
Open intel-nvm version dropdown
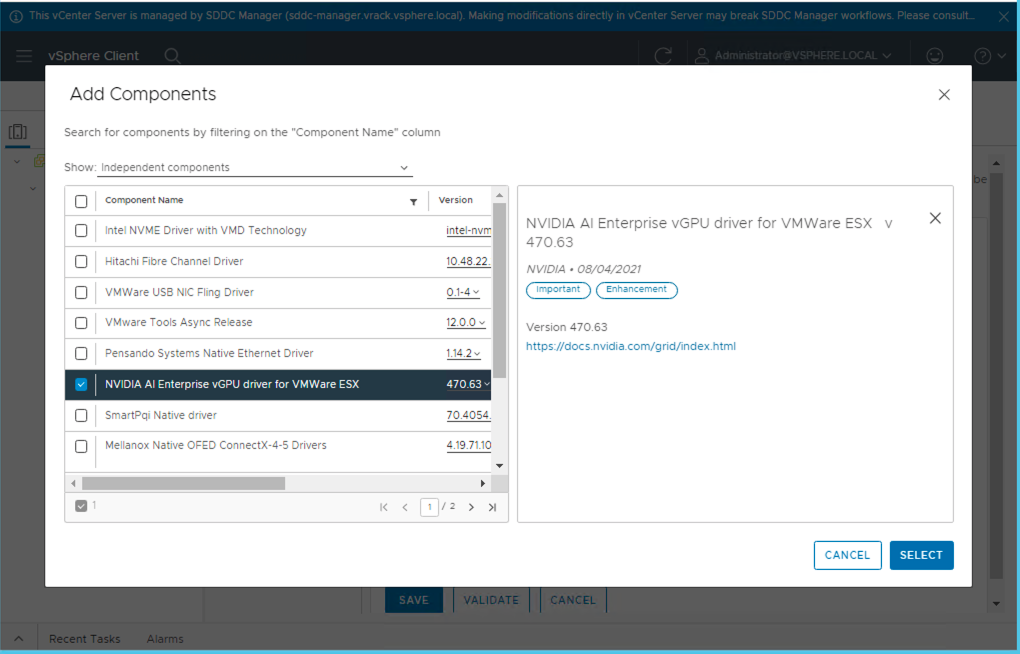pyautogui.click(x=468, y=230)
